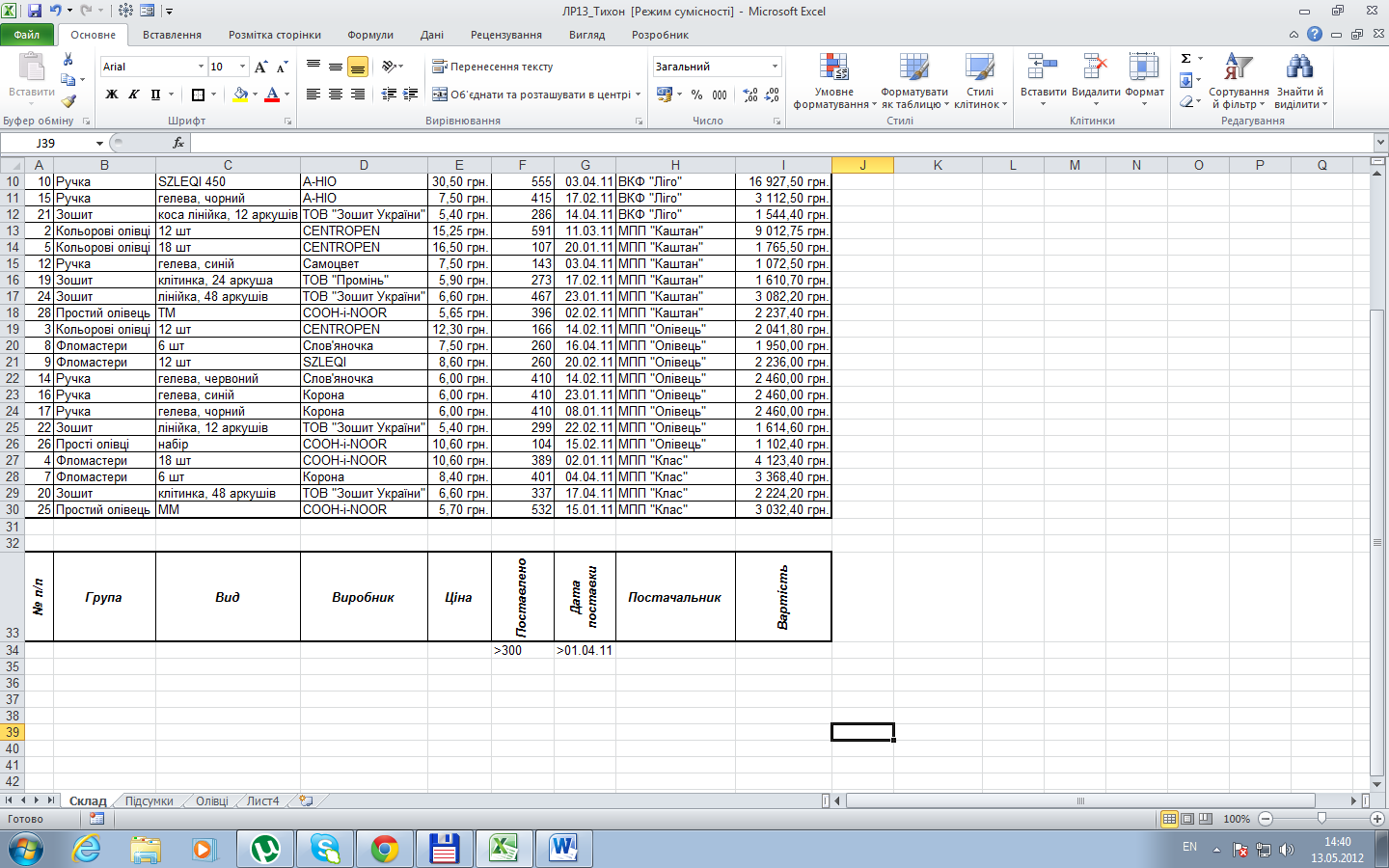Click the Save icon in Quick Access
The image size is (1389, 868).
(x=35, y=11)
